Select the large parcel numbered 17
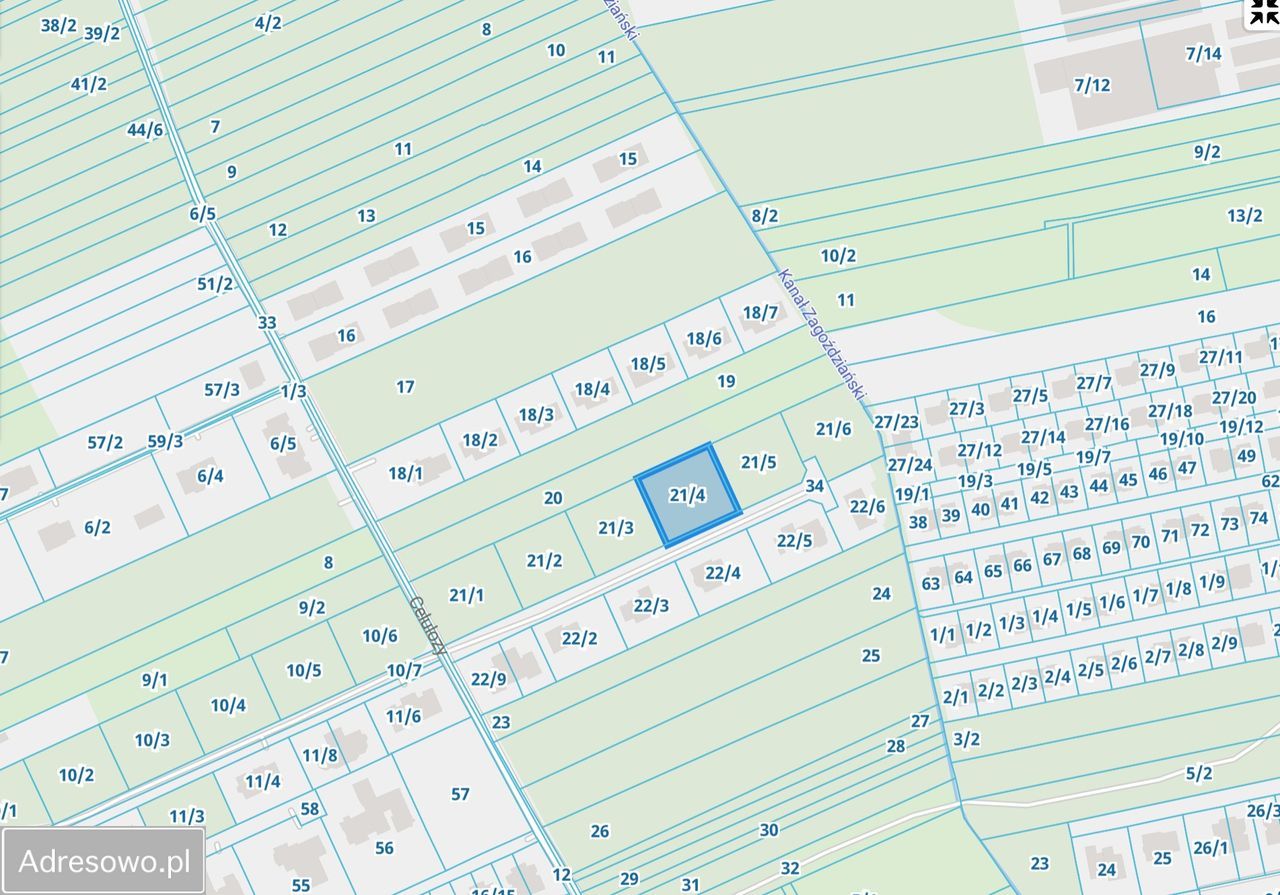1280x895 pixels. [405, 386]
